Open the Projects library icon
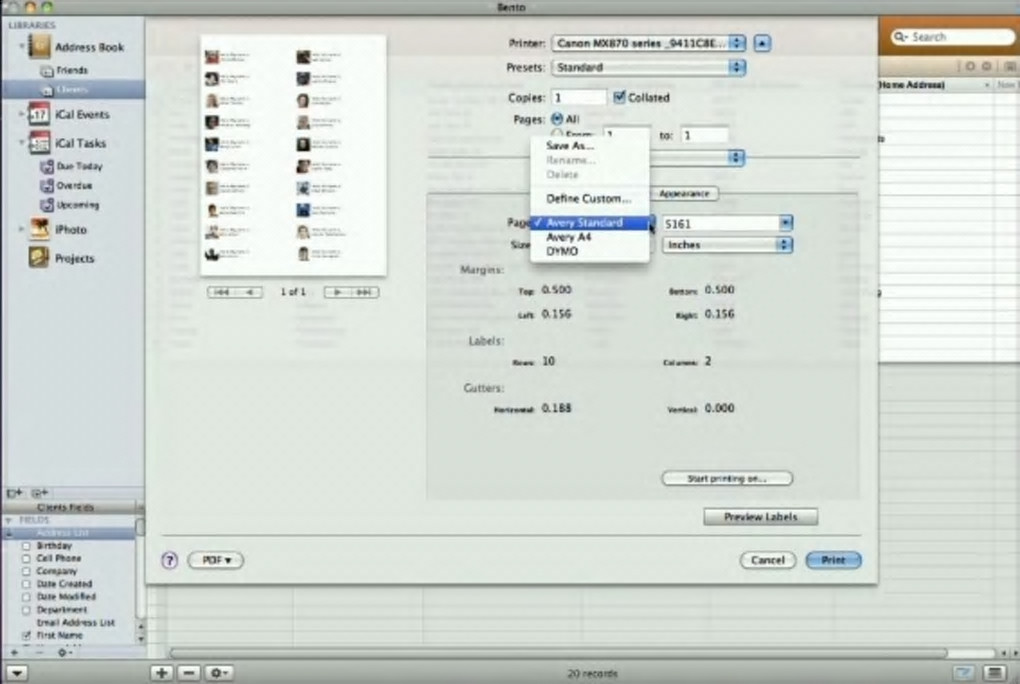This screenshot has height=684, width=1020. point(39,258)
